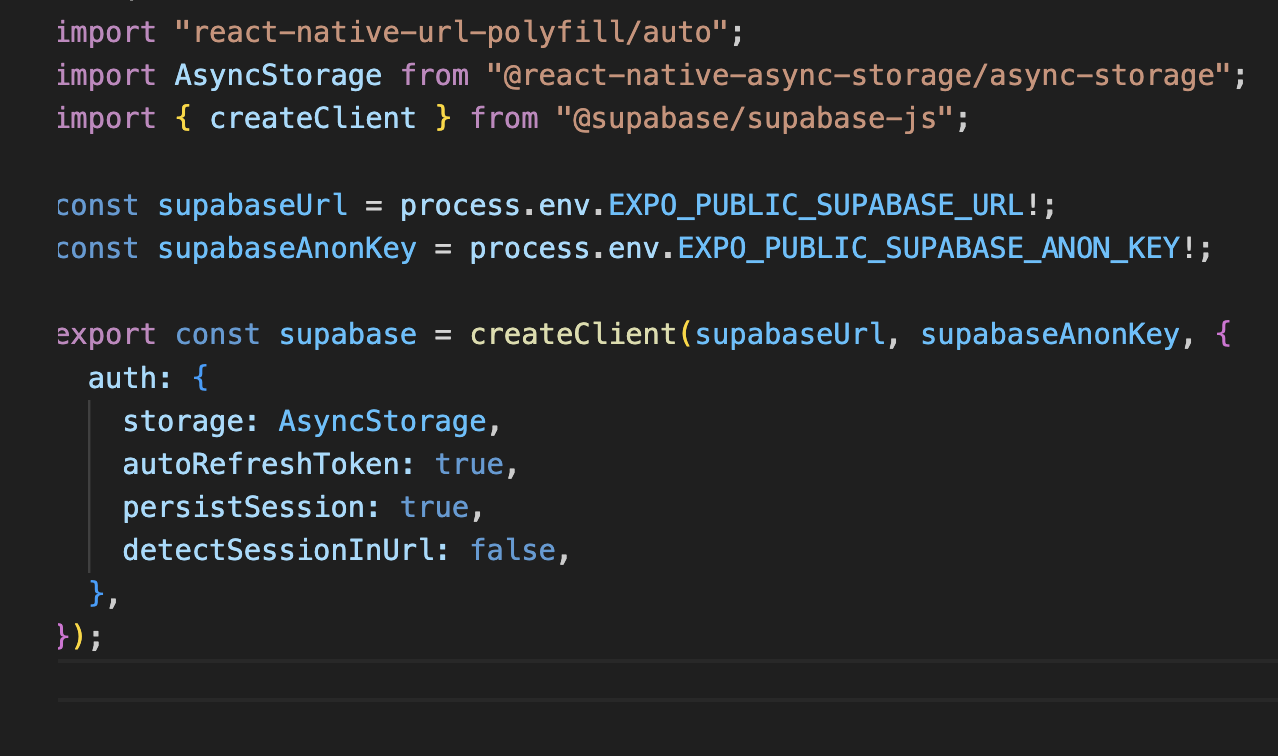1278x756 pixels.
Task: Click the persistSession property name
Action: point(243,506)
